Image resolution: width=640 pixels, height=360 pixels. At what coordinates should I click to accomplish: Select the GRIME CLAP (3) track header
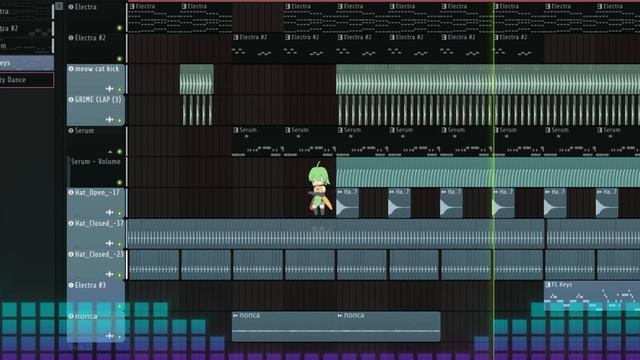pyautogui.click(x=96, y=110)
